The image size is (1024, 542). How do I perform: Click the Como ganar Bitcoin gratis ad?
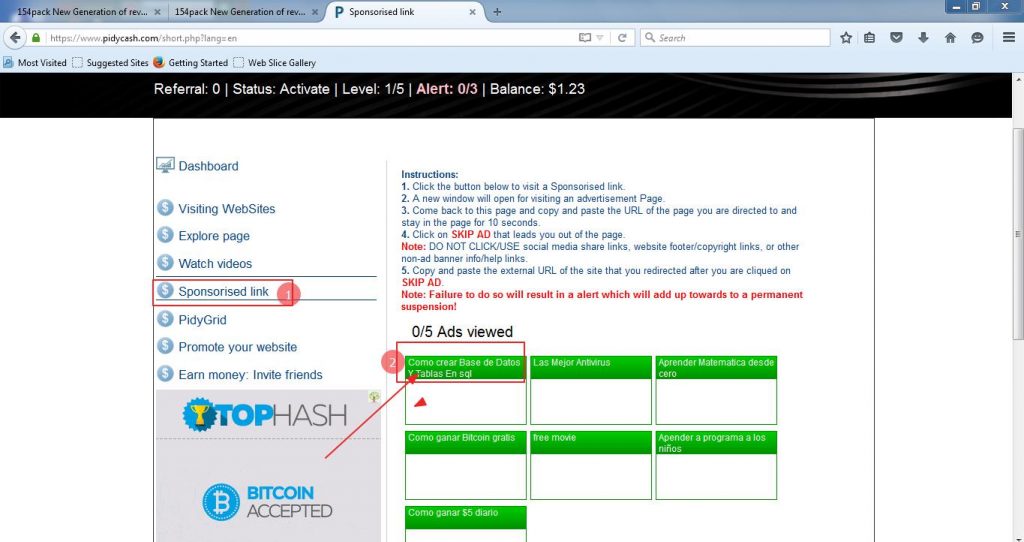(465, 465)
